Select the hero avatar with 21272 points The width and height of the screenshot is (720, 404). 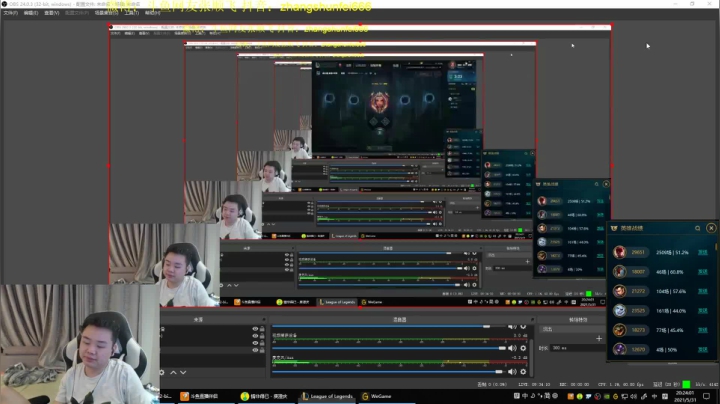pyautogui.click(x=619, y=291)
